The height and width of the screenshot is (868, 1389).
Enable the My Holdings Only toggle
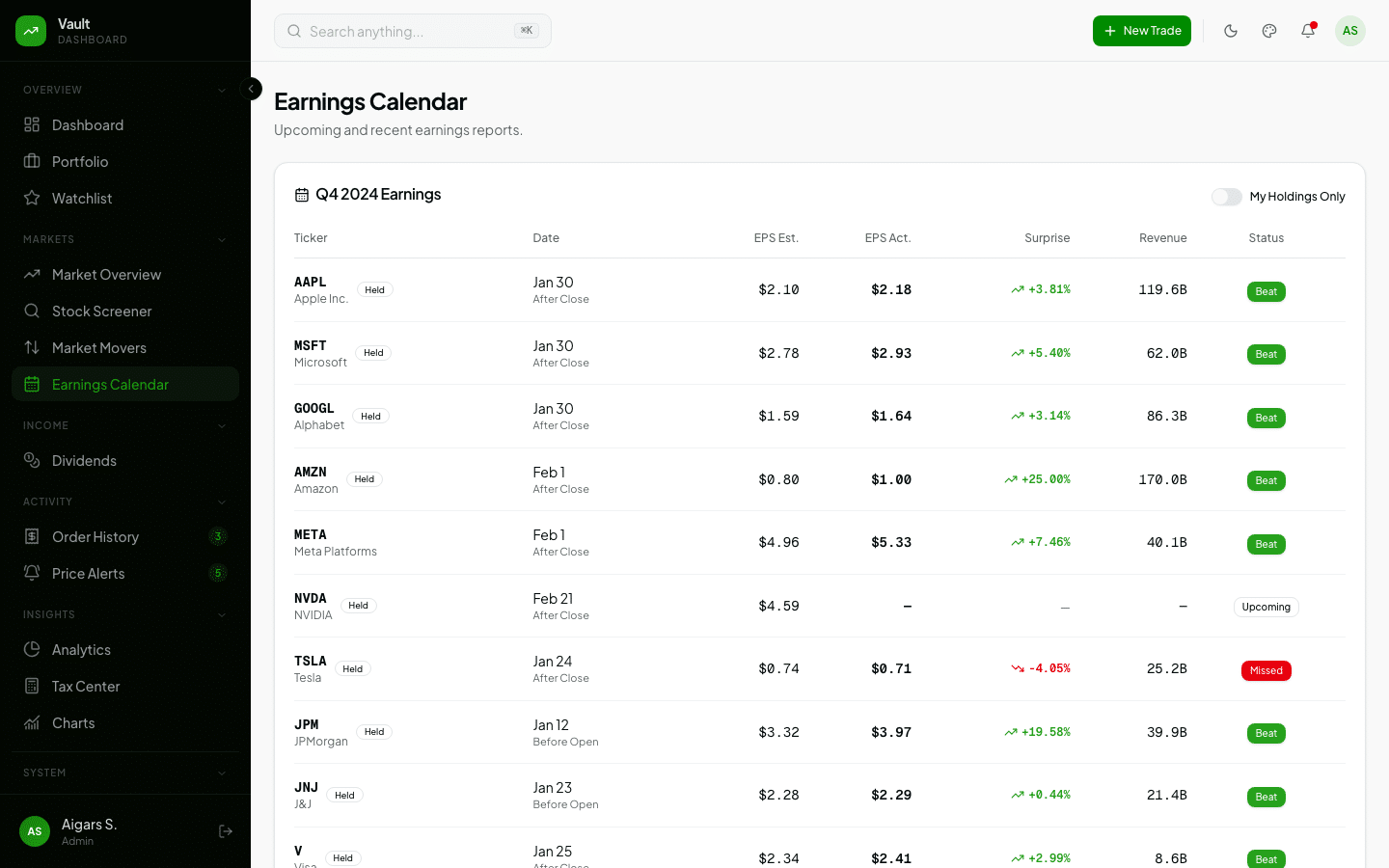coord(1226,196)
